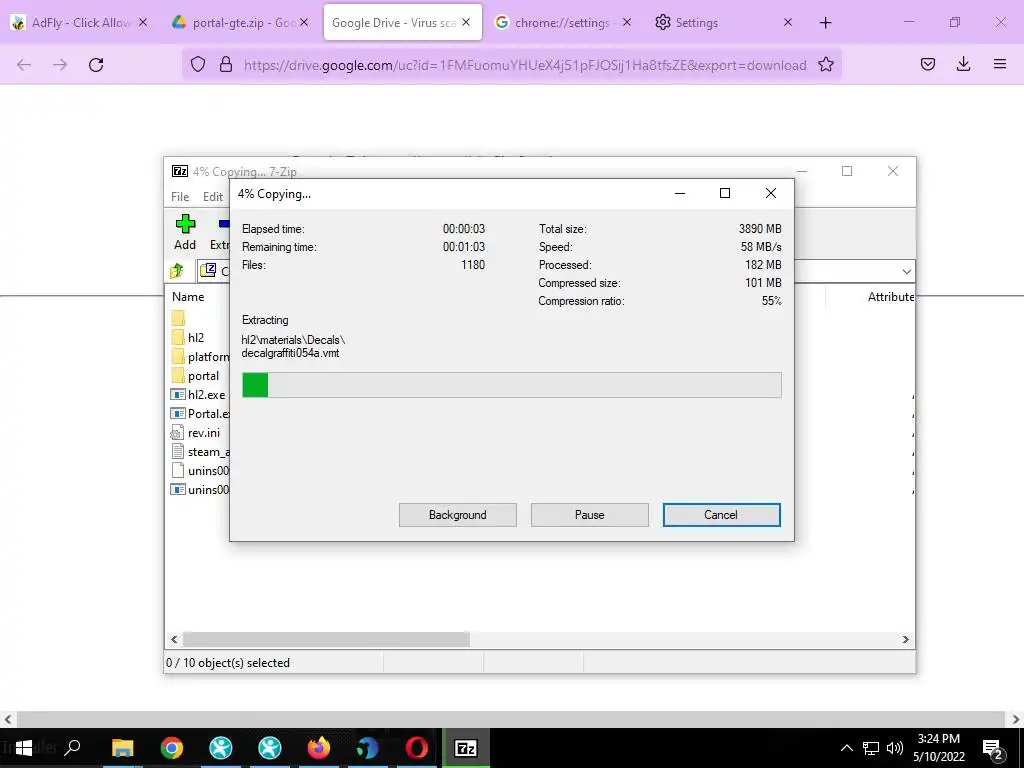The width and height of the screenshot is (1024, 768).
Task: Select the hl2.exe file icon
Action: [178, 394]
